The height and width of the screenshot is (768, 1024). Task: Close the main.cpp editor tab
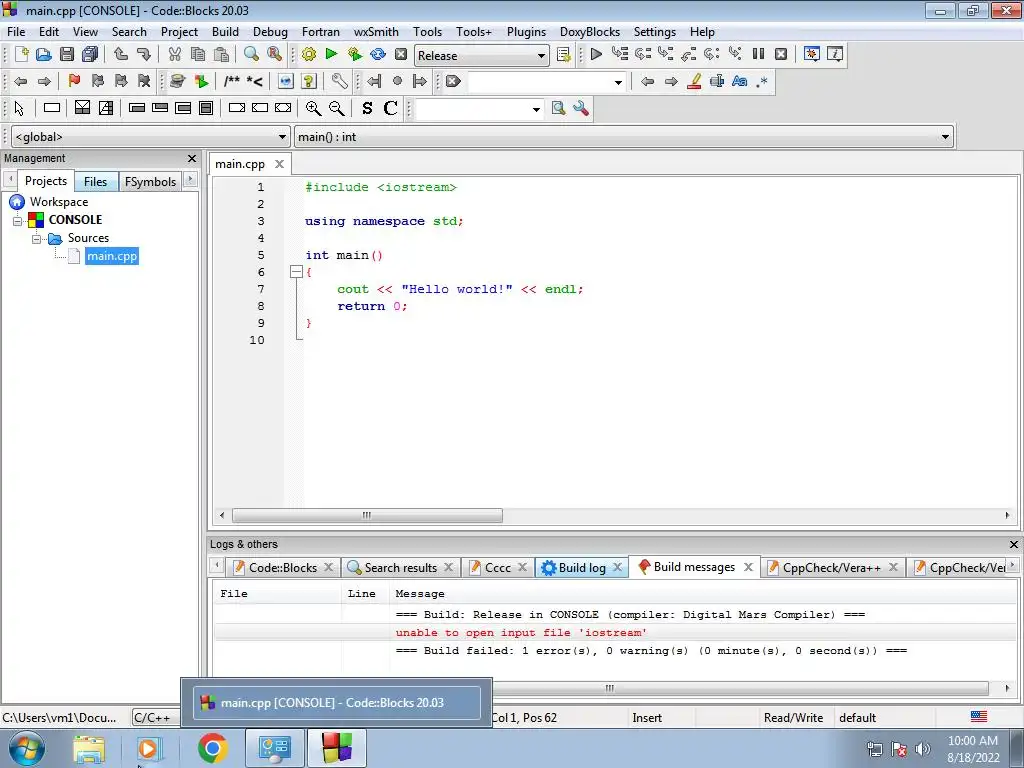(x=279, y=164)
